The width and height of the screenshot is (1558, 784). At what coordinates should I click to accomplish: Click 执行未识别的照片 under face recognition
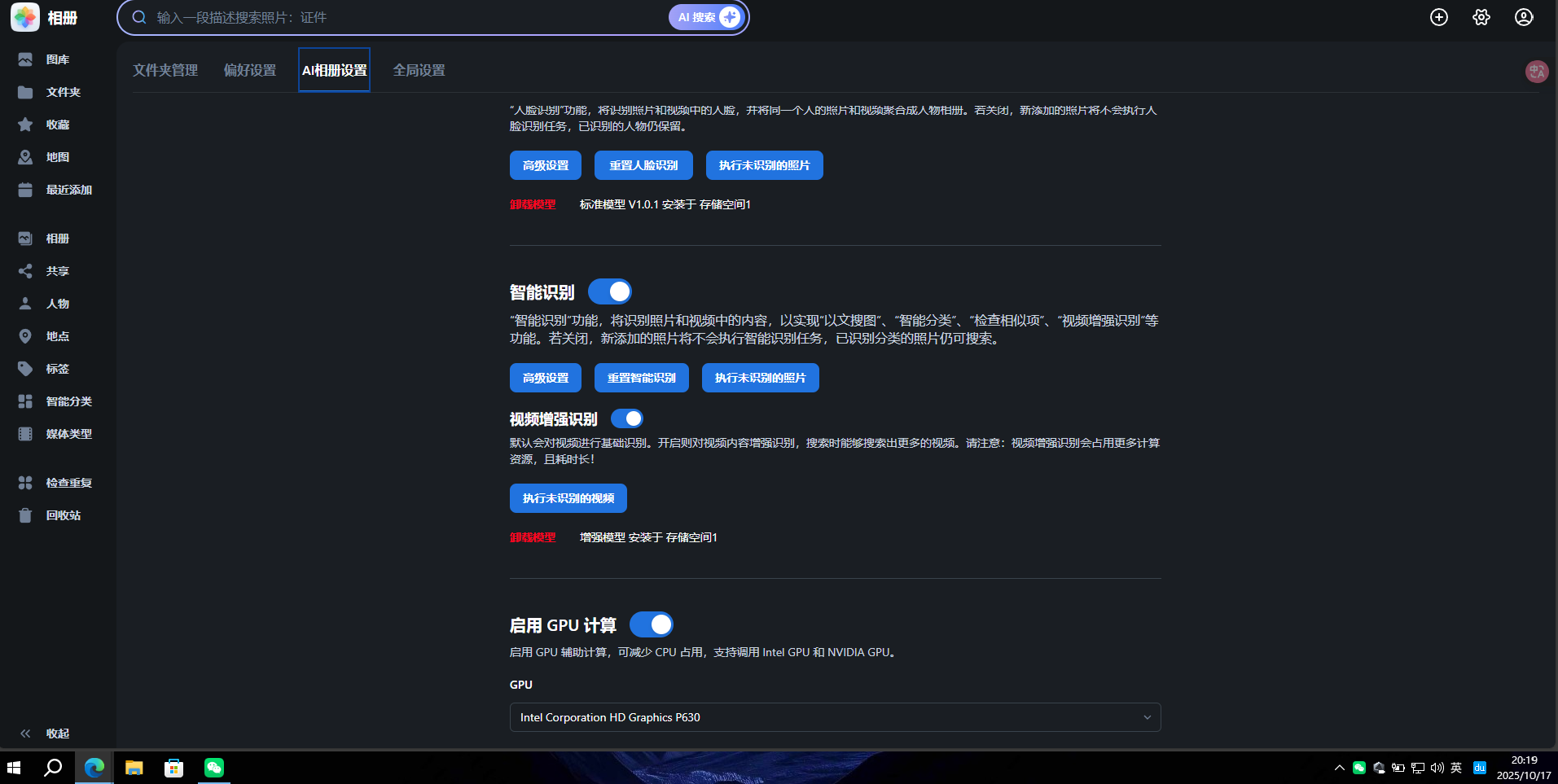(765, 165)
